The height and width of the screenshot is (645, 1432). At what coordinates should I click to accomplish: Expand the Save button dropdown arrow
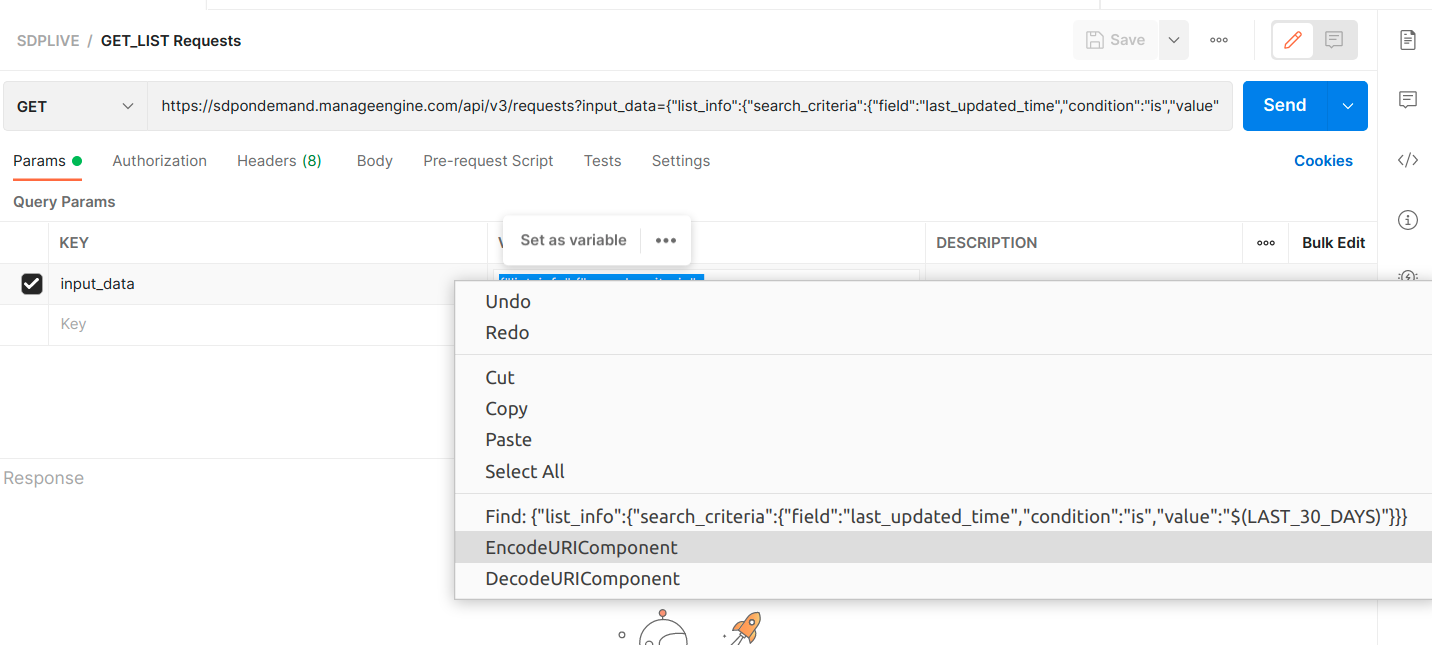pyautogui.click(x=1174, y=40)
